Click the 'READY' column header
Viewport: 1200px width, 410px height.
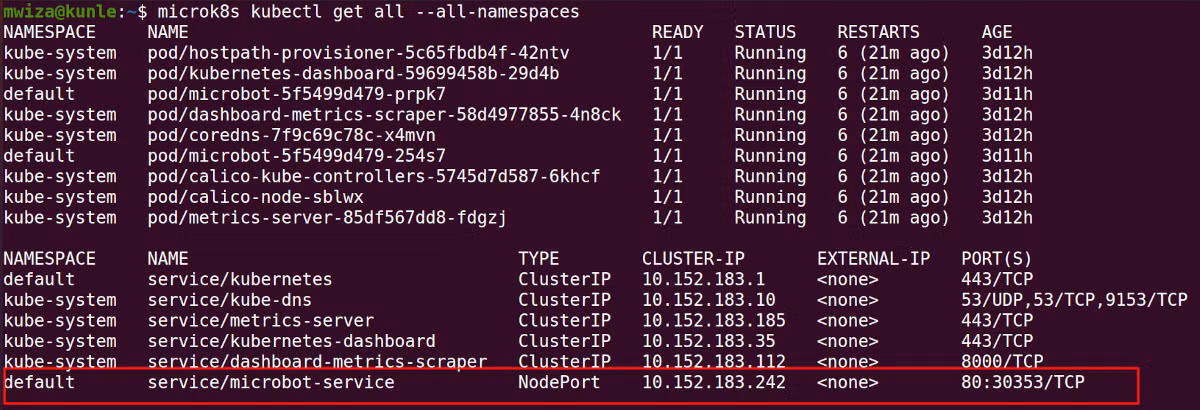pyautogui.click(x=677, y=32)
